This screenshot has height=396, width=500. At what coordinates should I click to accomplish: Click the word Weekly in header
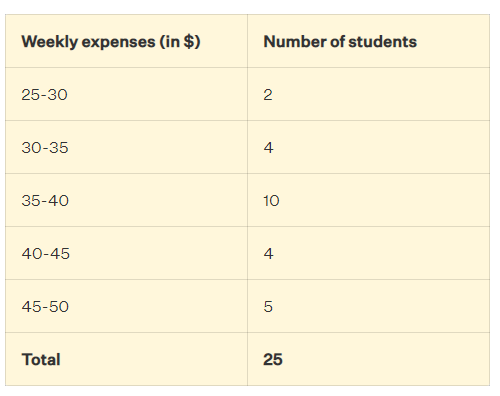click(50, 42)
